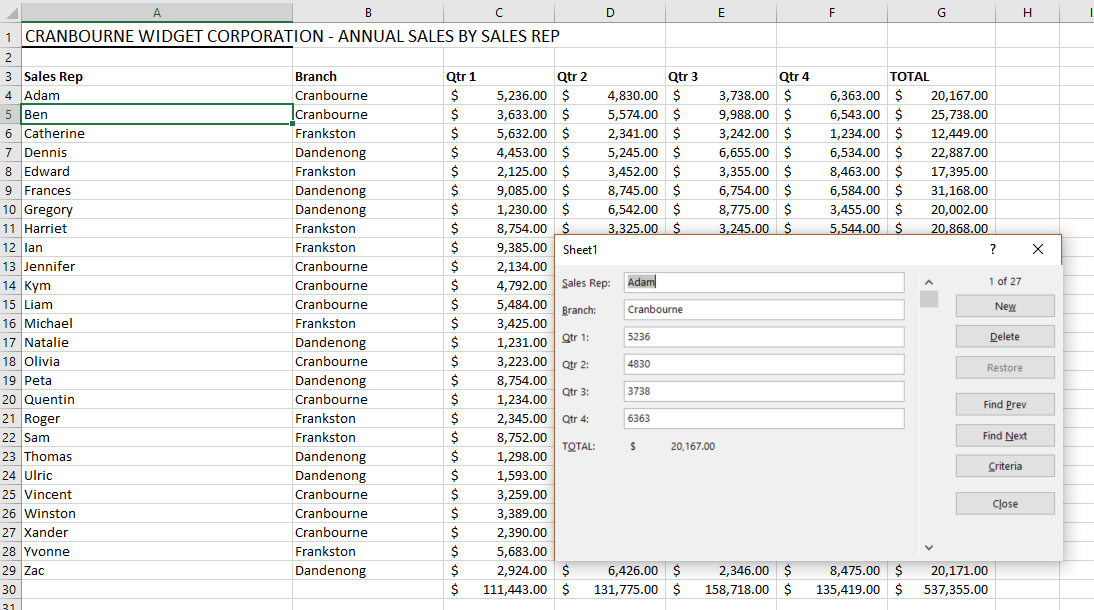The height and width of the screenshot is (610, 1094).
Task: Delete the current record for Adam
Action: [1004, 336]
